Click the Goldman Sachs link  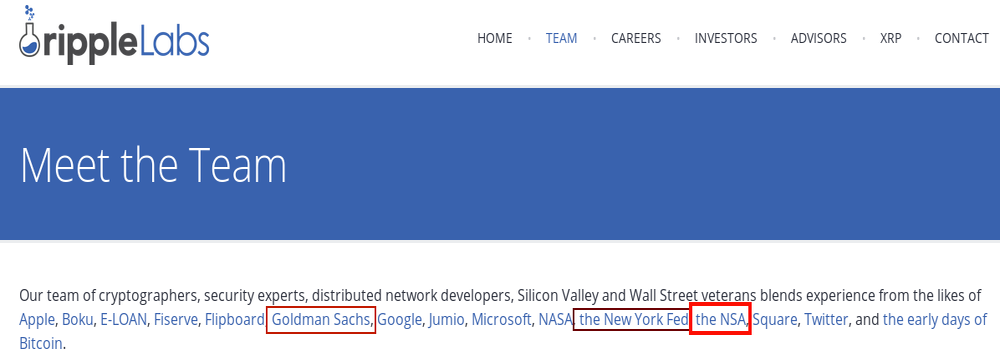321,320
